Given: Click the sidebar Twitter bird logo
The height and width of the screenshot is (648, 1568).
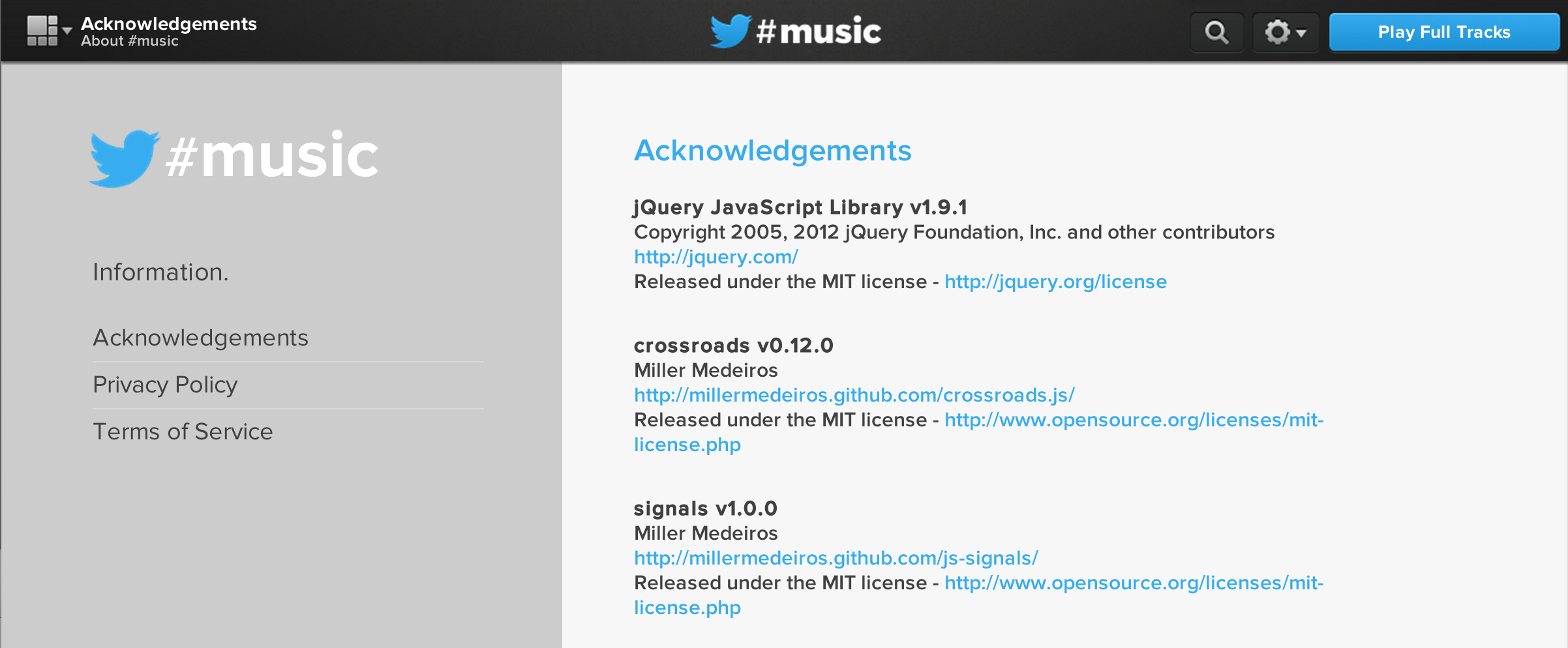Looking at the screenshot, I should point(123,158).
